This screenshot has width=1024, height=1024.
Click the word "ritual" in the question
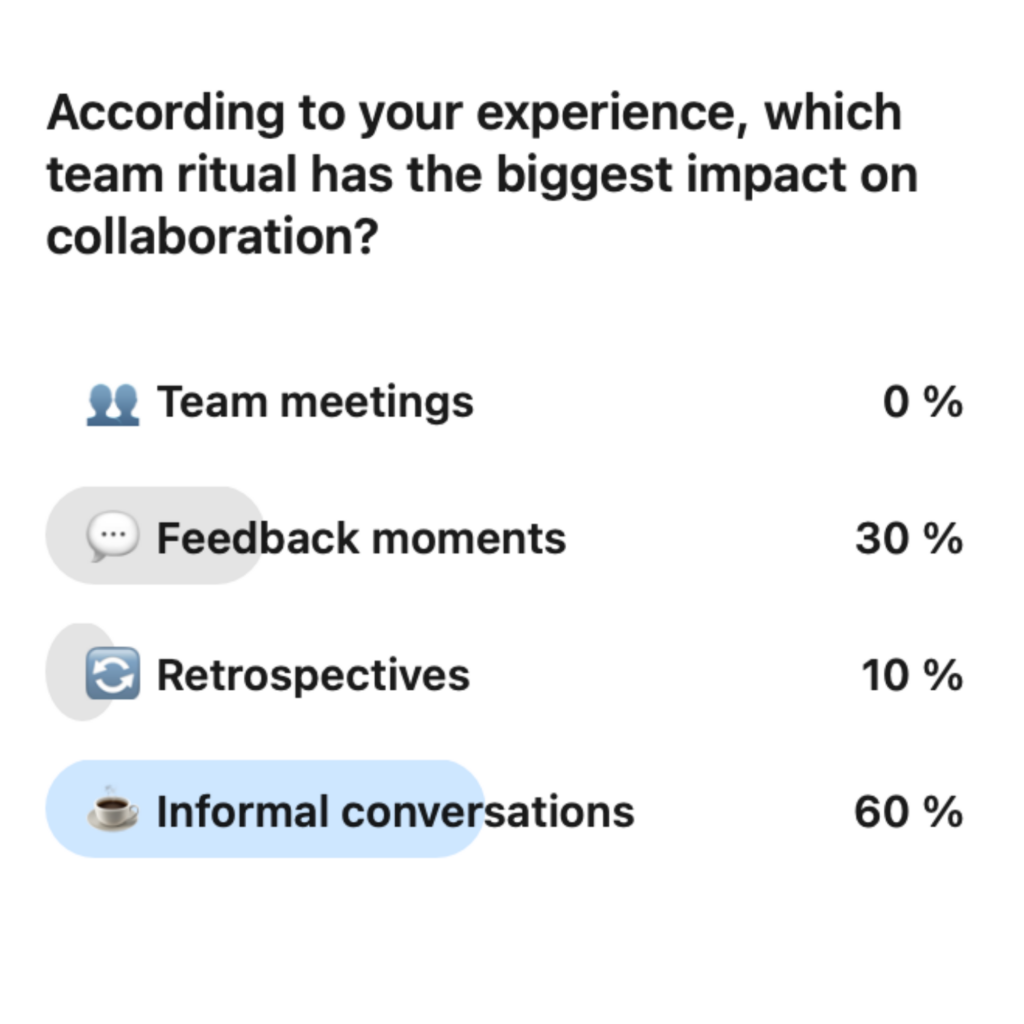pyautogui.click(x=237, y=175)
